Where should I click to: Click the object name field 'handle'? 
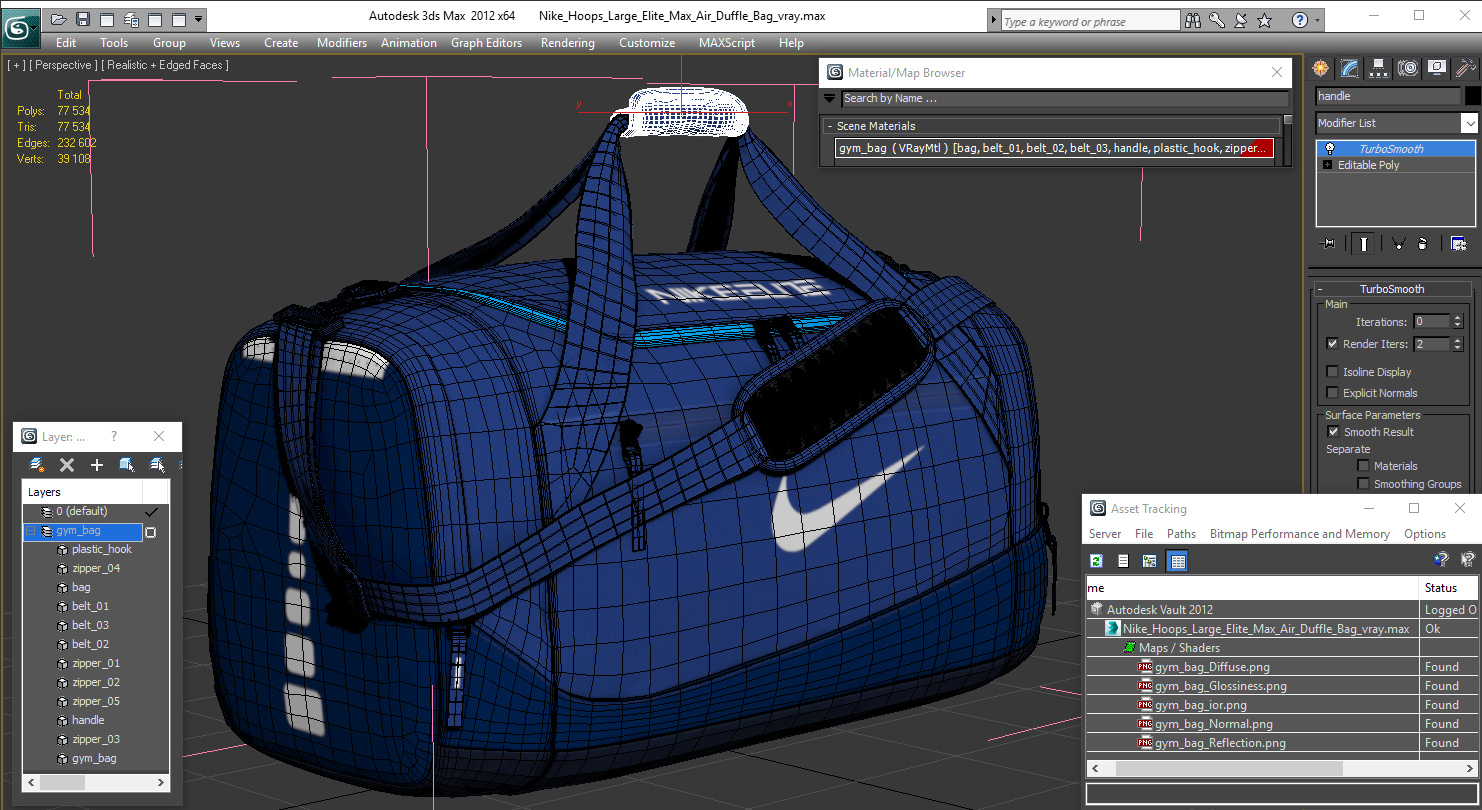(x=1387, y=96)
